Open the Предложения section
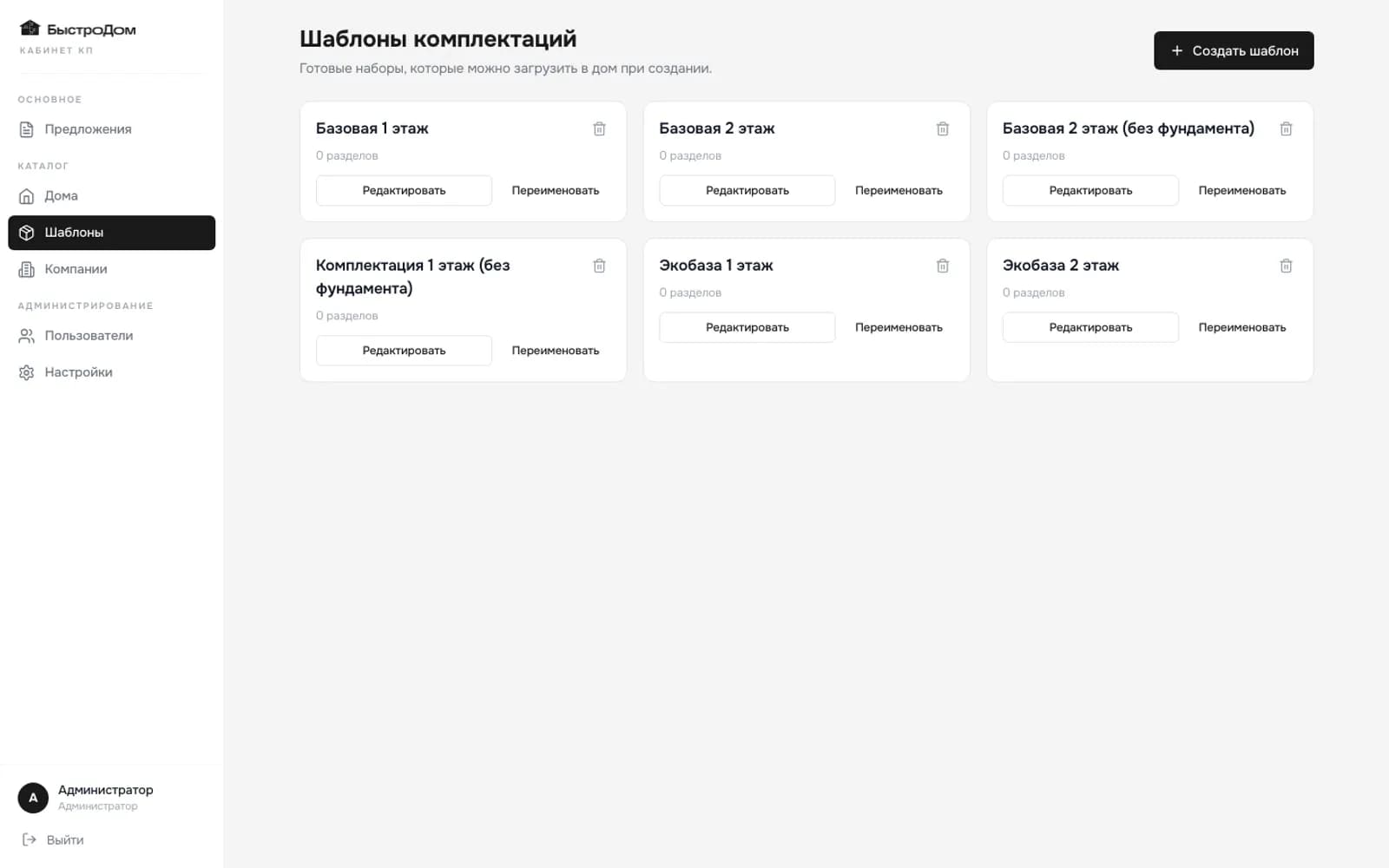 click(x=111, y=129)
